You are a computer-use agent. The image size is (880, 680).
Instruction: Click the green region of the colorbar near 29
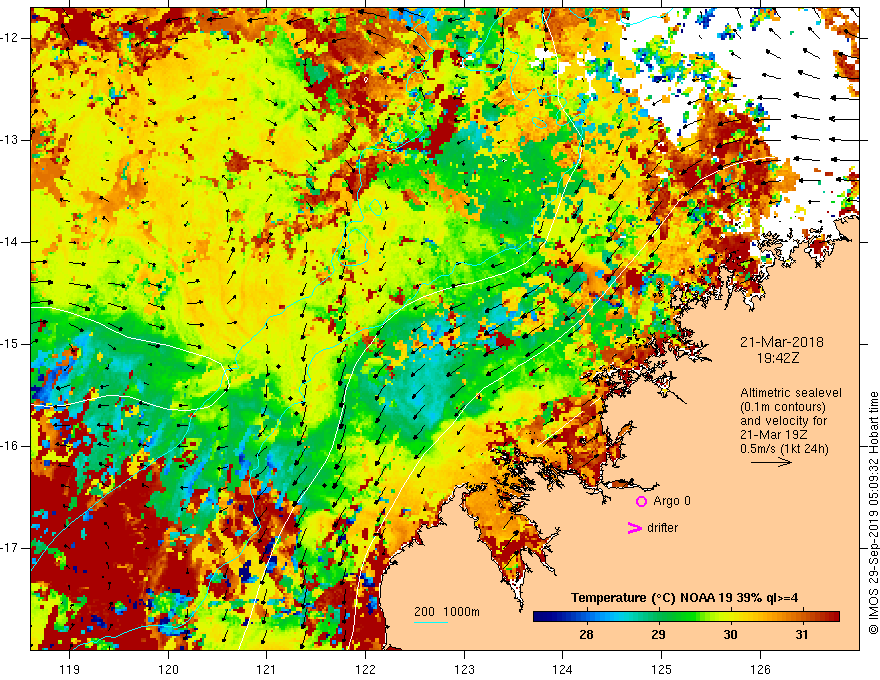coord(658,617)
